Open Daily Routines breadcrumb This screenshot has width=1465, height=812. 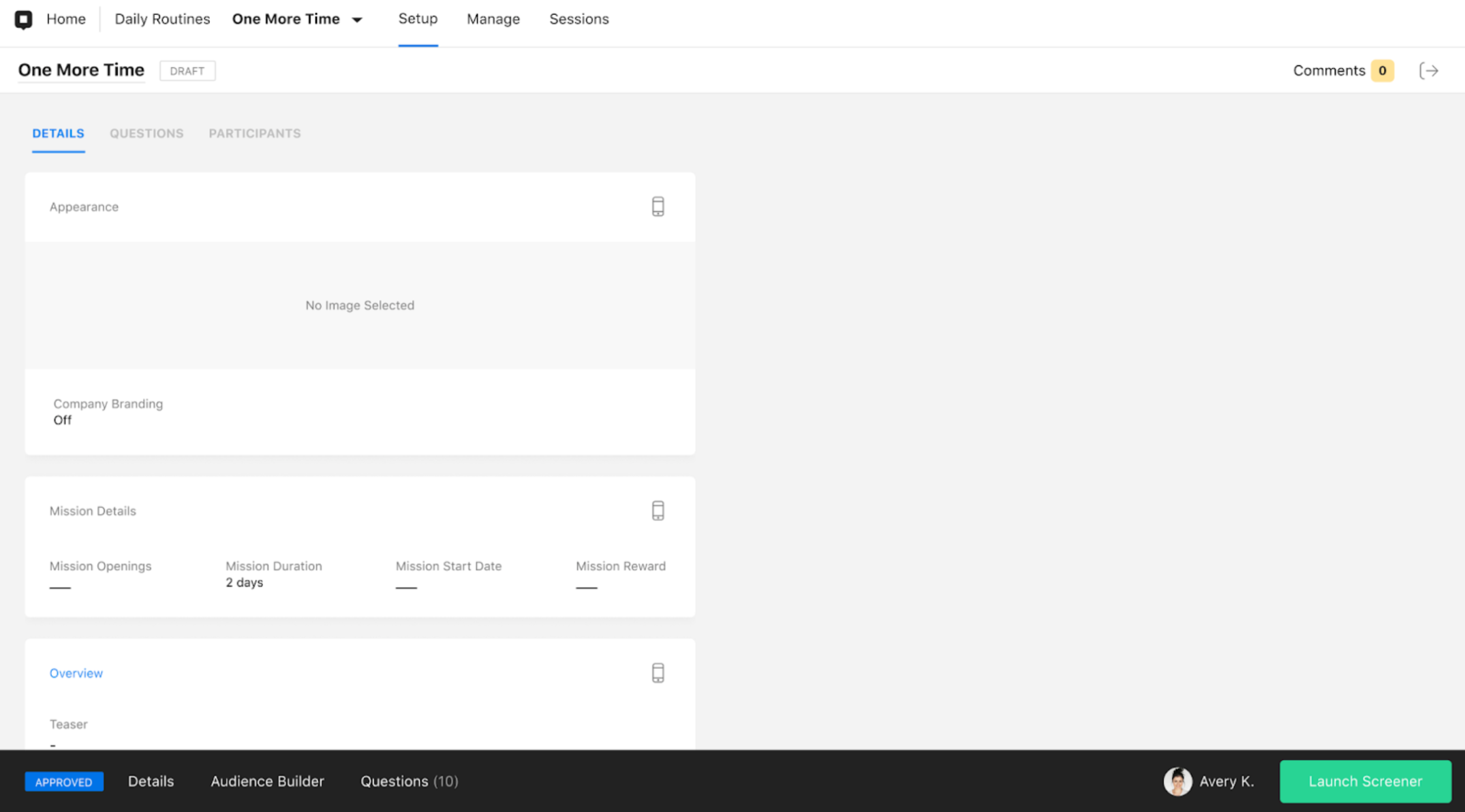pos(162,19)
